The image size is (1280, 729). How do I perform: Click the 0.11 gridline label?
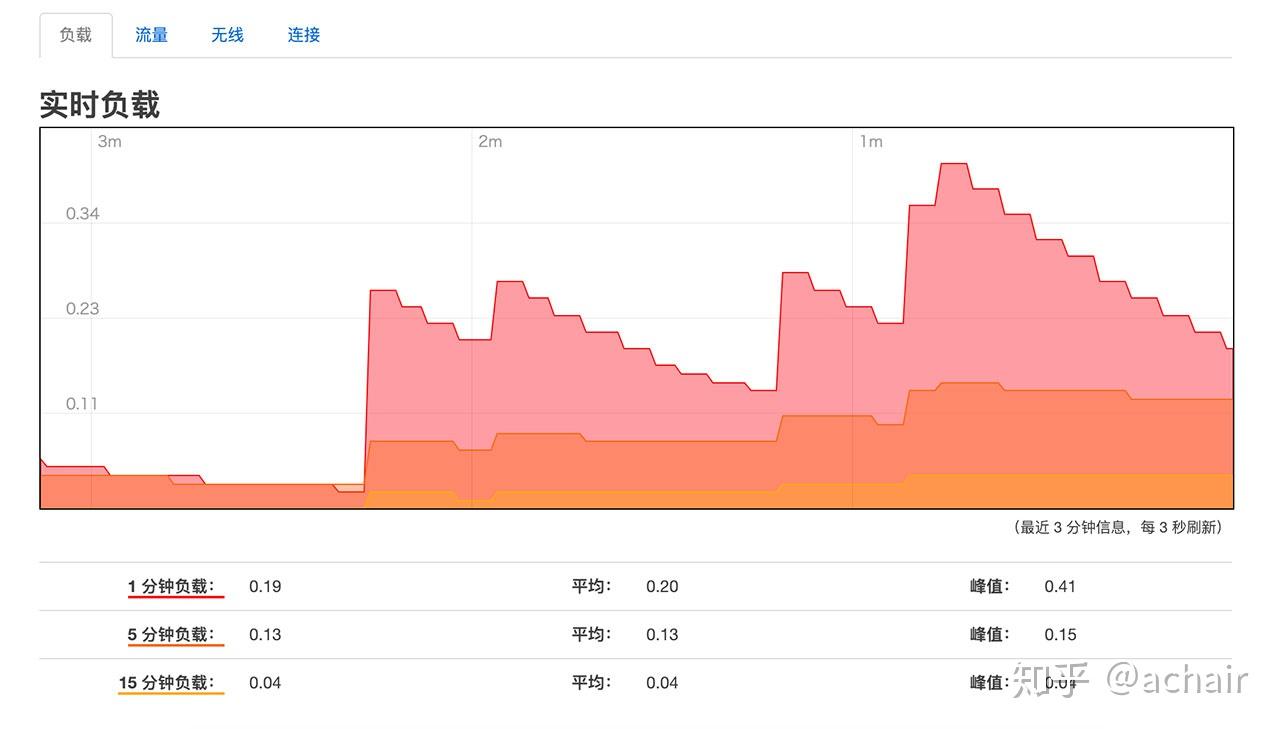(83, 403)
